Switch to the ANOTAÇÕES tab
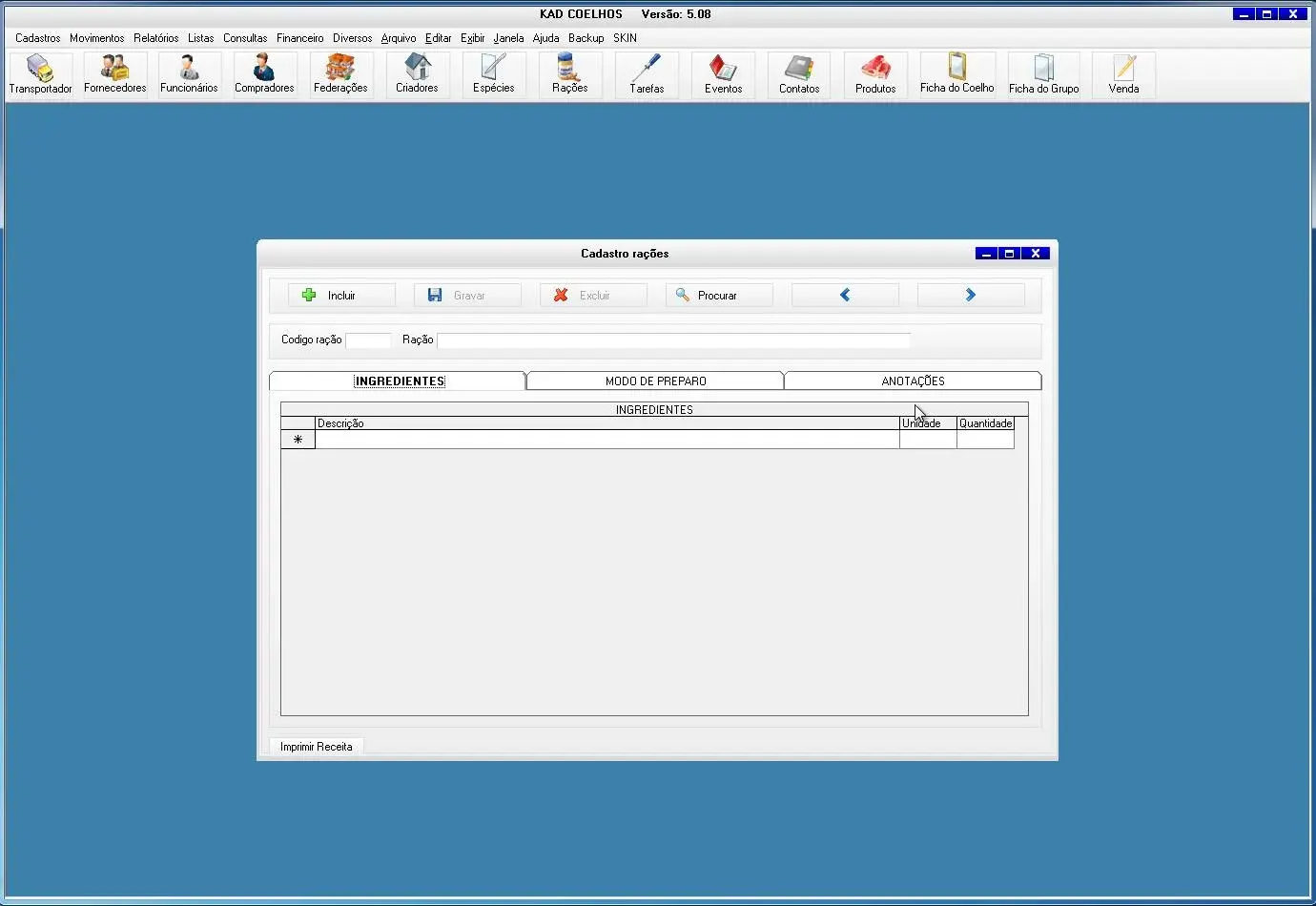 pos(913,381)
